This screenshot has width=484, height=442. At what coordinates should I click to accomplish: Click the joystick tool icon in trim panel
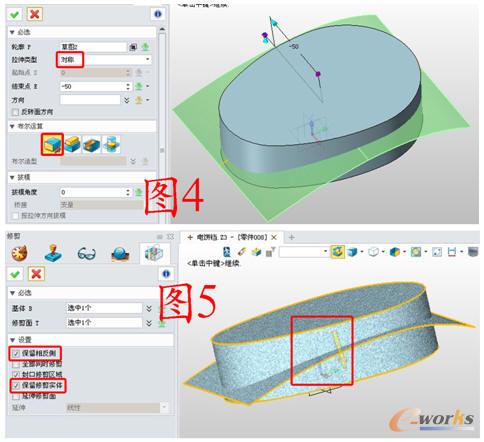click(53, 253)
